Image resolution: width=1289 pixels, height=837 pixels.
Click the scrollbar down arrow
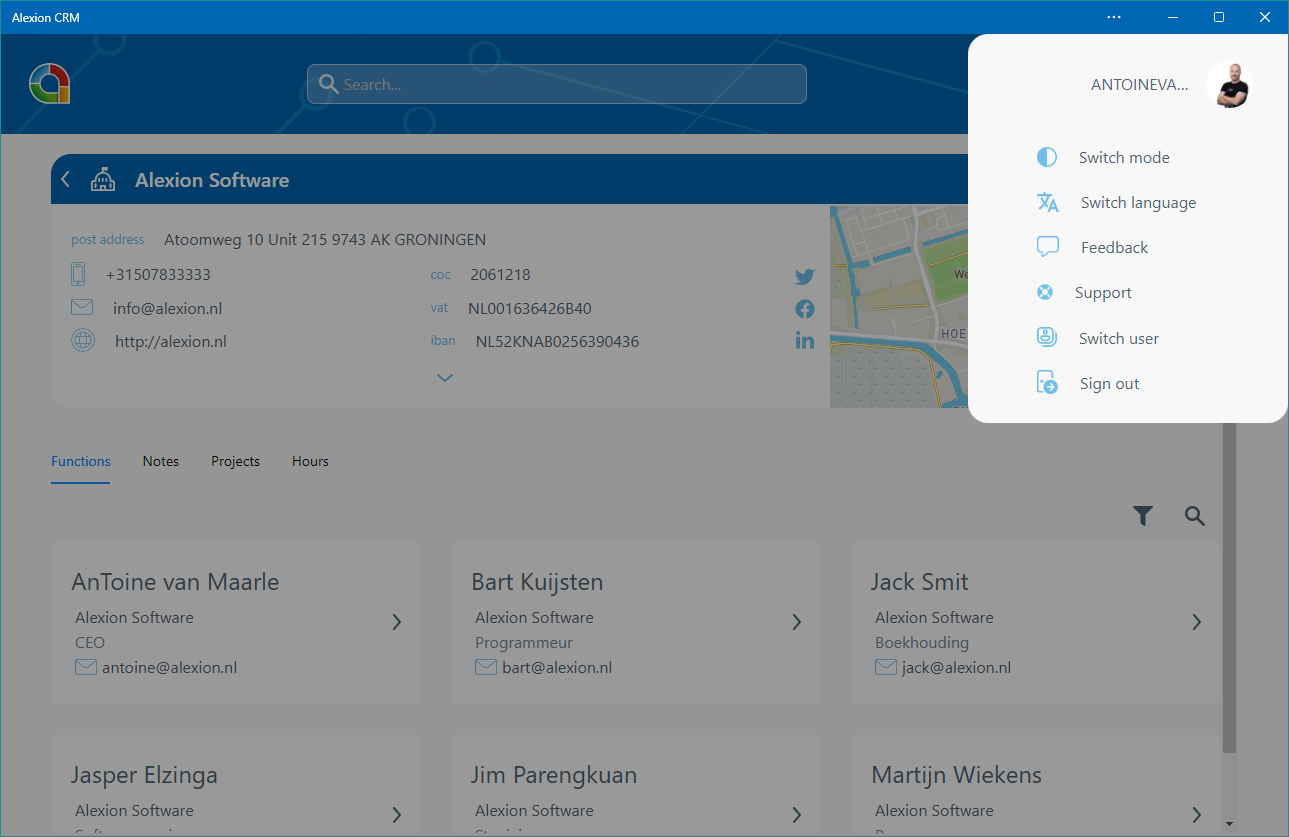[1229, 825]
